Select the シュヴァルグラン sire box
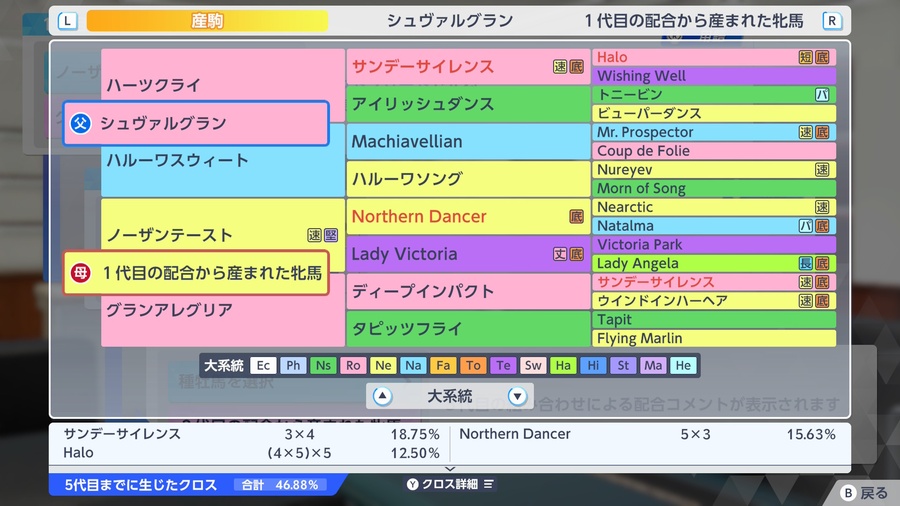The width and height of the screenshot is (900, 506). 196,123
